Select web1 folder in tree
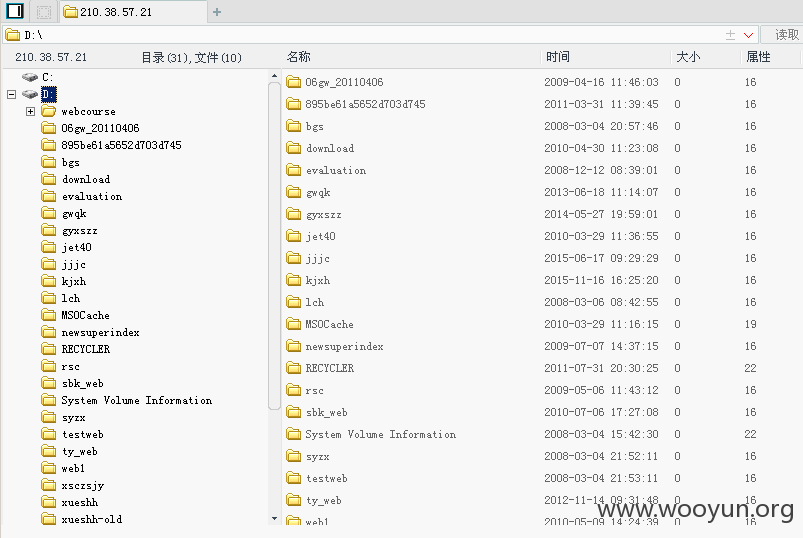The width and height of the screenshot is (803, 538). point(73,468)
